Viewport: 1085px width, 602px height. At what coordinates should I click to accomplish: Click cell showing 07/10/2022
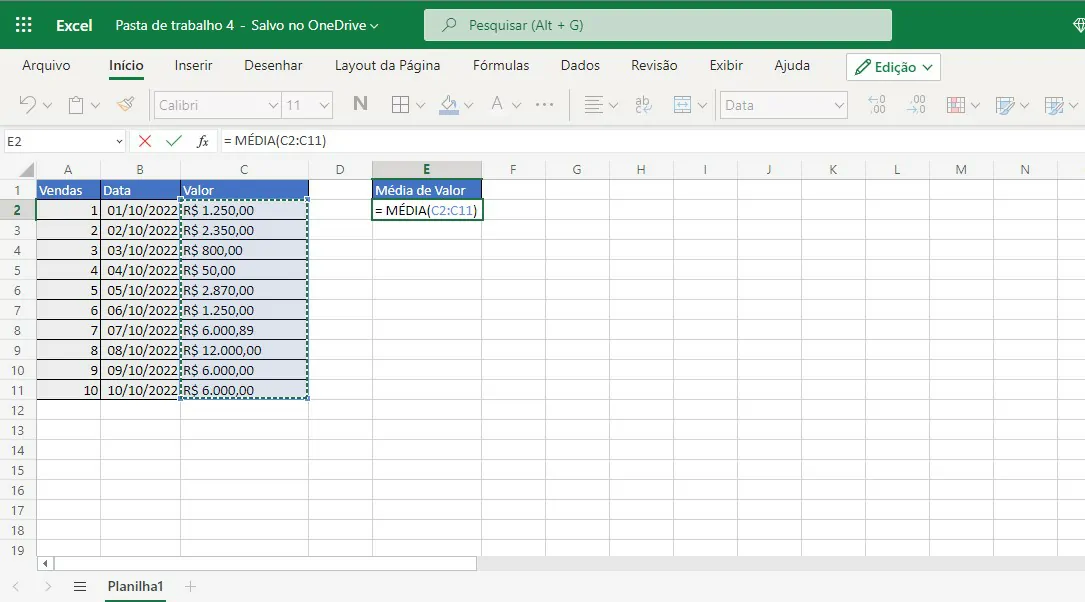tap(140, 330)
